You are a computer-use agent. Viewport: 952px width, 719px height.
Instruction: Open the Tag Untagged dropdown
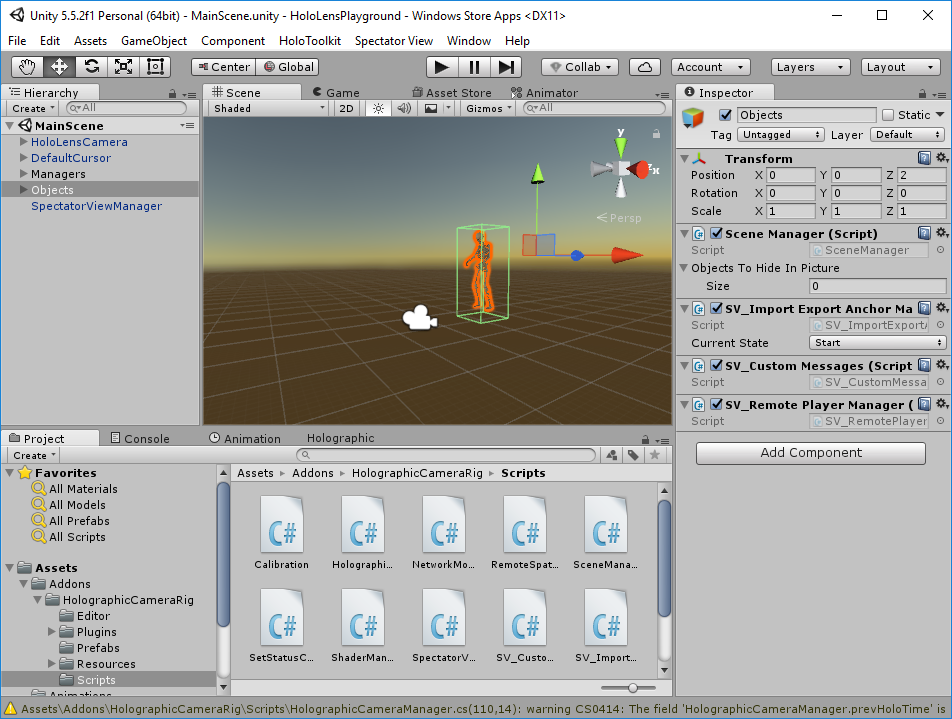[x=780, y=134]
